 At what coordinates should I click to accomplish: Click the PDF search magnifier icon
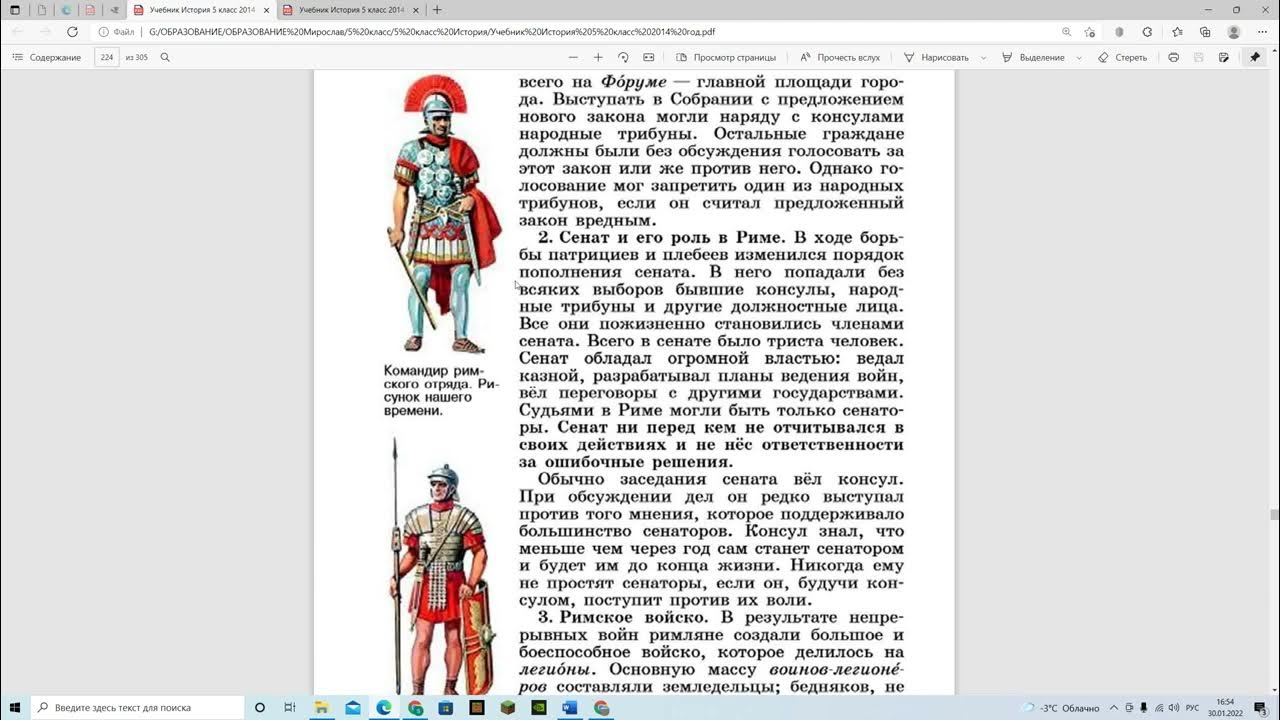point(165,57)
